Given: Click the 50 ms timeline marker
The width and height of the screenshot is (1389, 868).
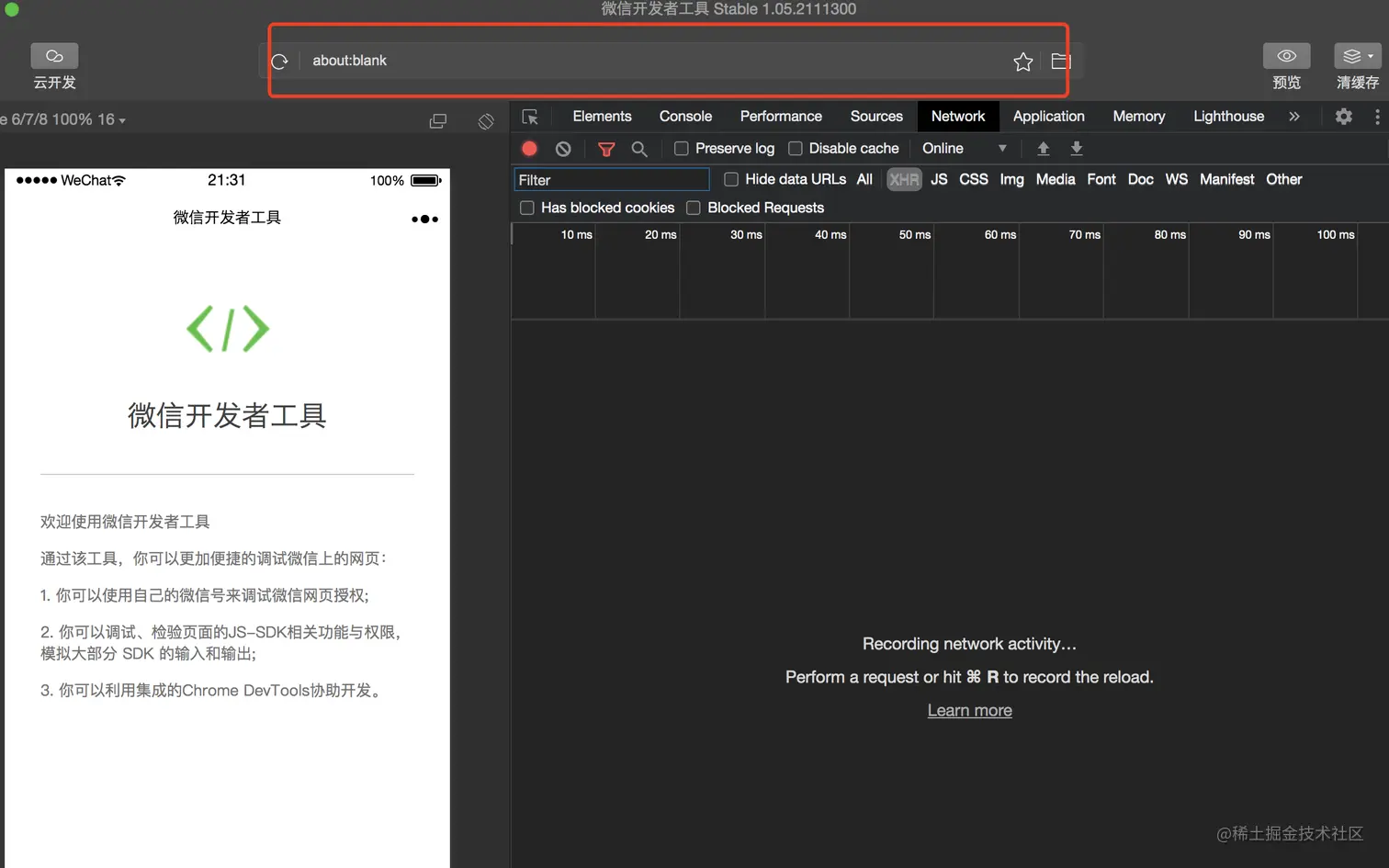Looking at the screenshot, I should [x=914, y=235].
